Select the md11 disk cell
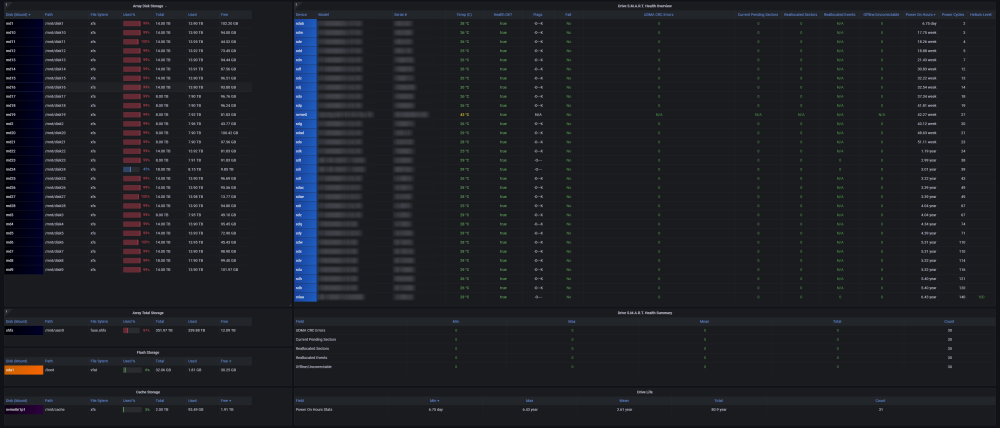 [24, 41]
